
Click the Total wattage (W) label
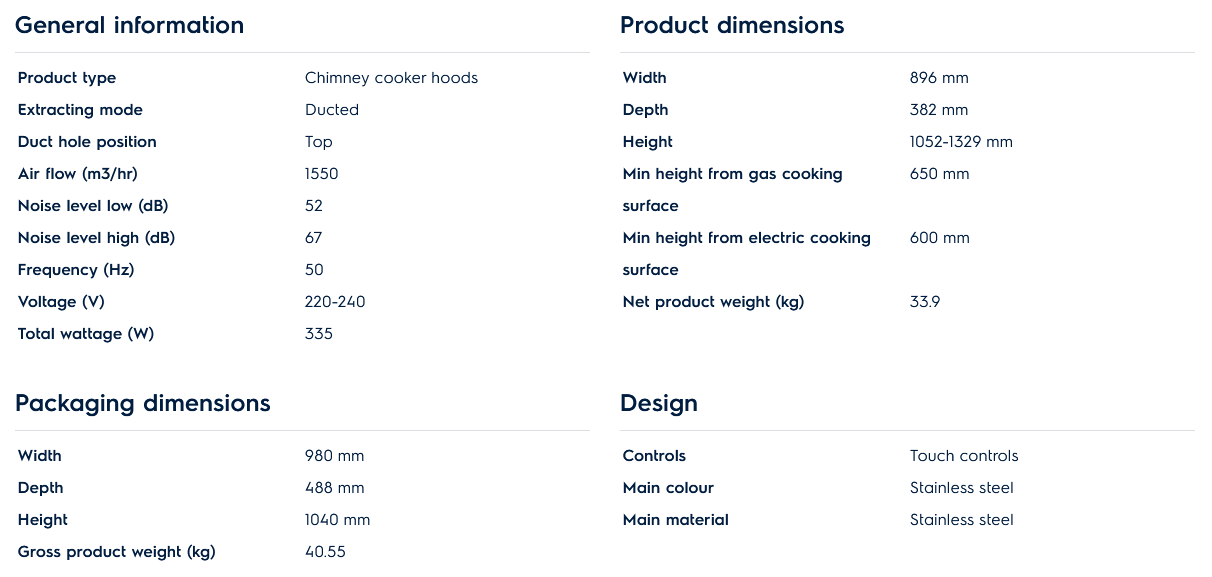tap(86, 334)
